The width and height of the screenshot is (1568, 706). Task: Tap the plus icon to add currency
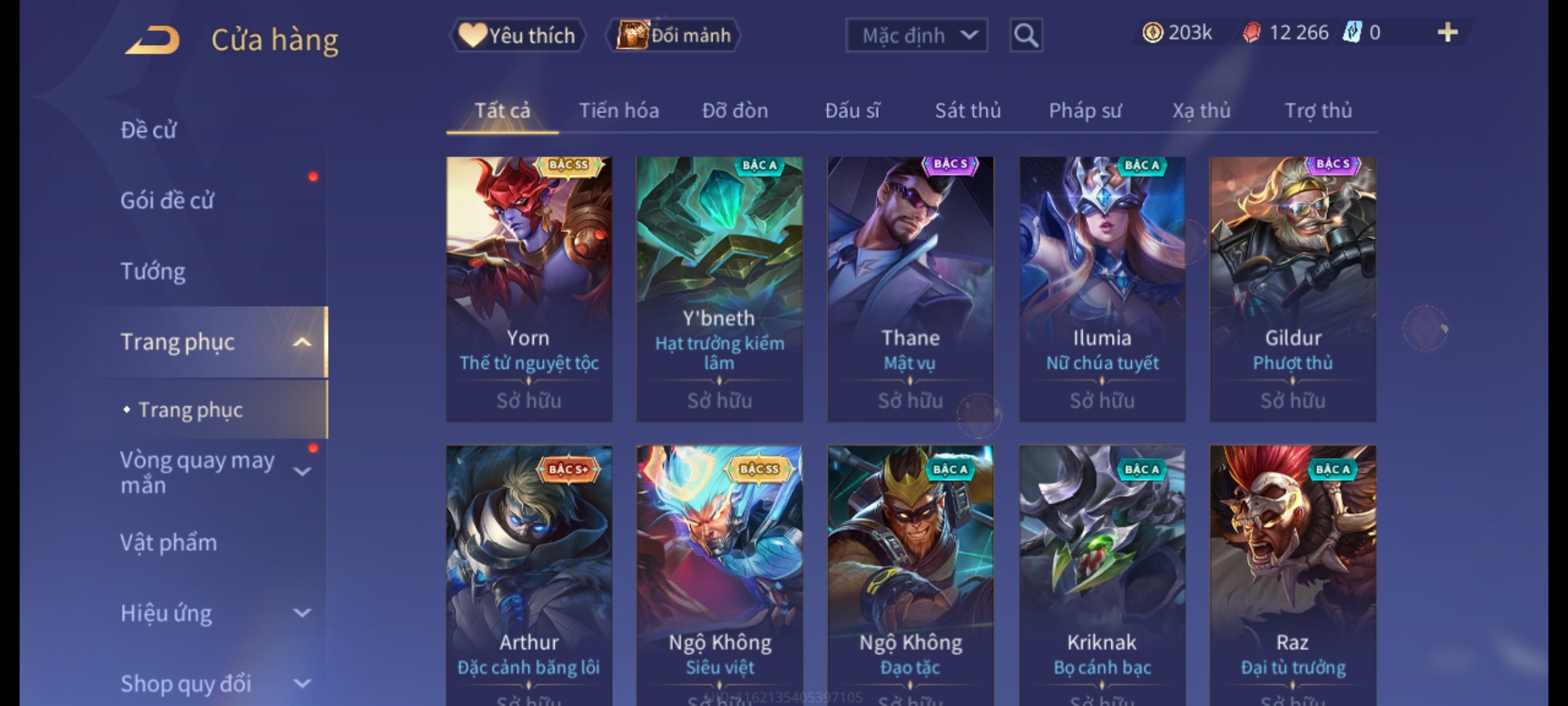coord(1448,33)
